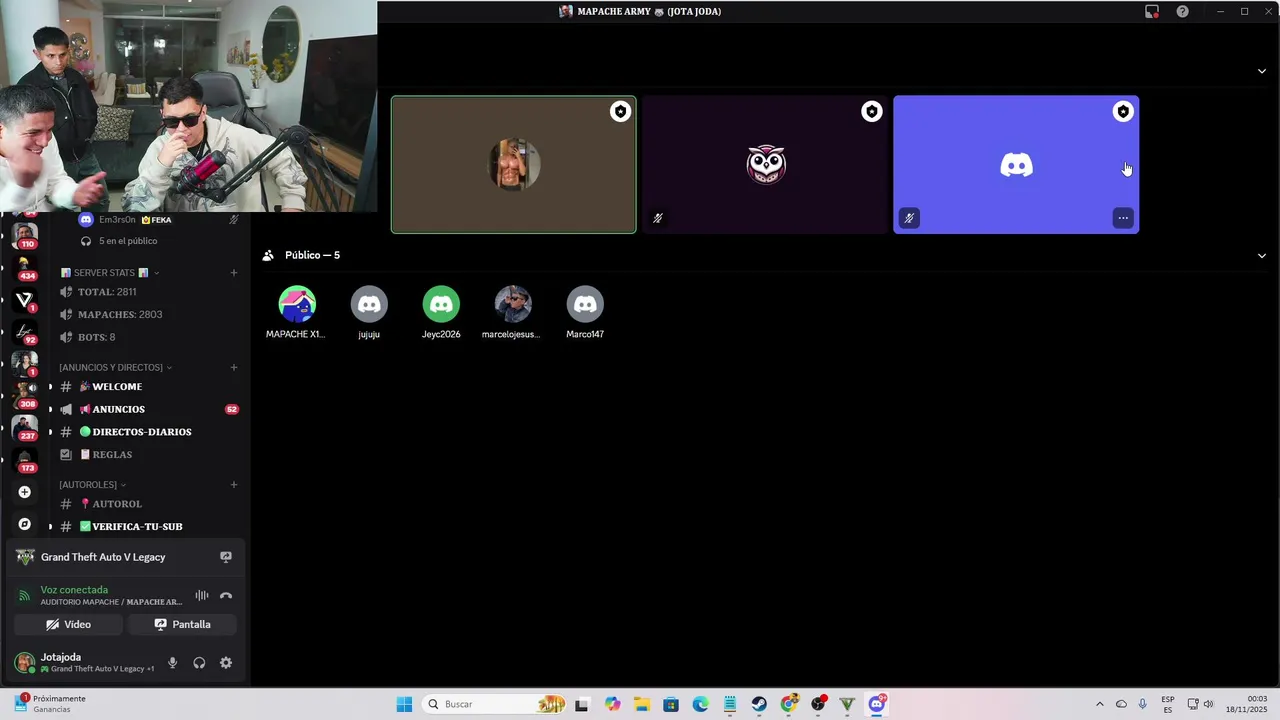Screen dimensions: 1280x720
Task: Add channel to AUTOROLES with the plus
Action: pyautogui.click(x=234, y=484)
